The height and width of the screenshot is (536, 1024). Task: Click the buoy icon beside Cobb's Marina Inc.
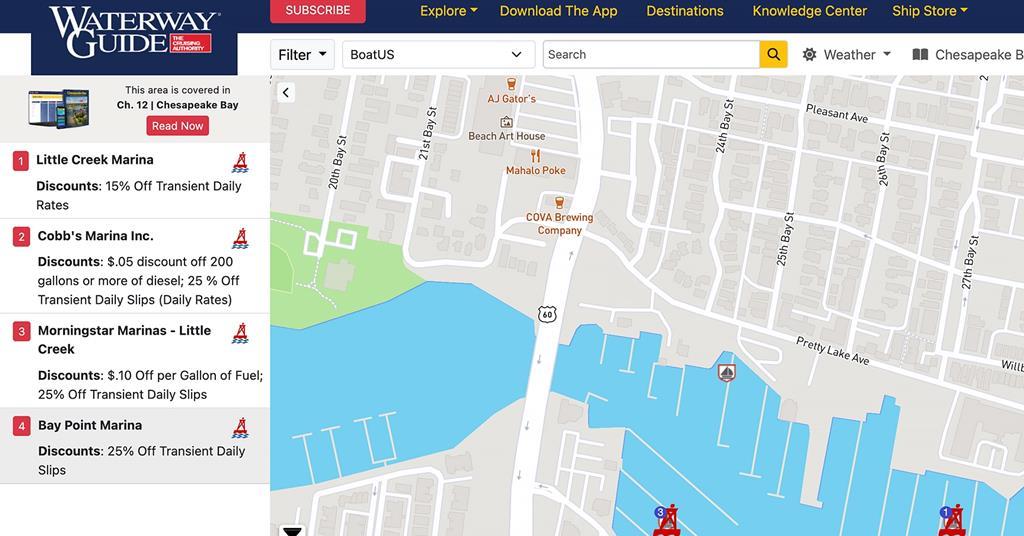240,238
